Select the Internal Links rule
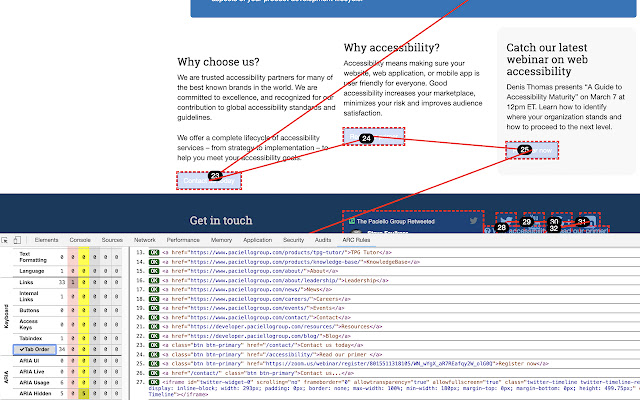Image resolution: width=640 pixels, height=400 pixels. coord(29,296)
